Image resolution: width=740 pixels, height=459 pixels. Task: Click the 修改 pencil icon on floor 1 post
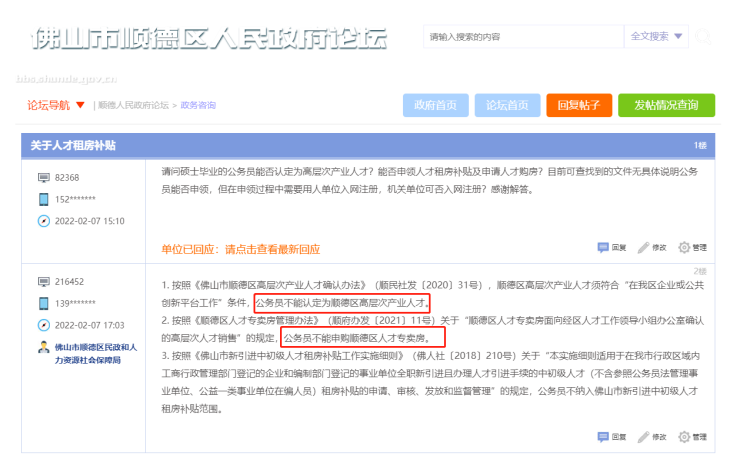[643, 248]
